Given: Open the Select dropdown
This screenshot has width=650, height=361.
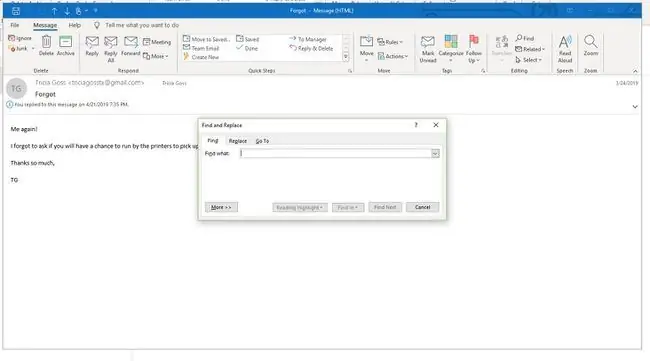Looking at the screenshot, I should pos(529,60).
